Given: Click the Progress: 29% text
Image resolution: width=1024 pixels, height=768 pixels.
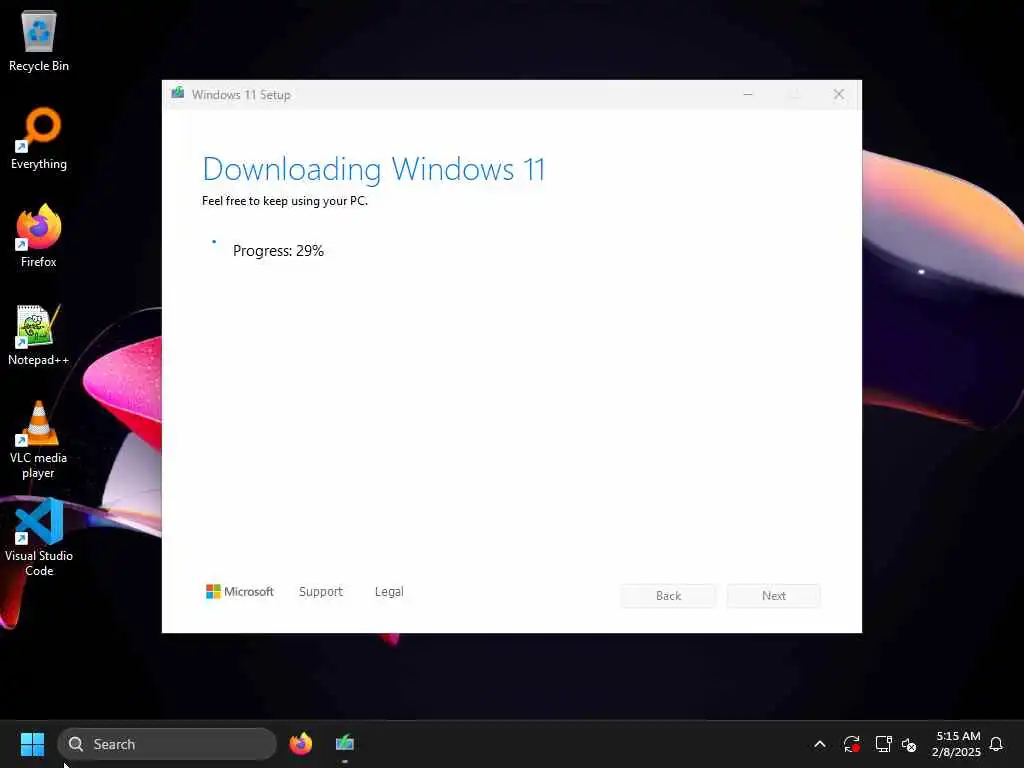Looking at the screenshot, I should click(278, 251).
